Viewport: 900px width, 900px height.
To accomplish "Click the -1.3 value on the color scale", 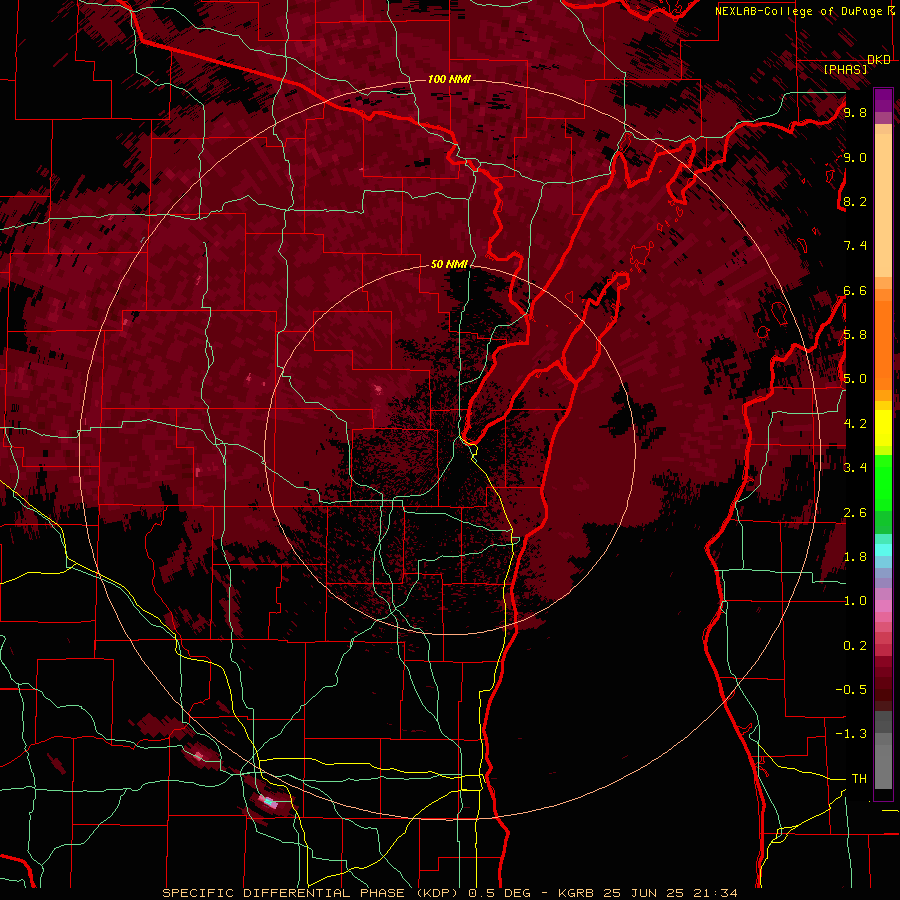I will click(851, 734).
